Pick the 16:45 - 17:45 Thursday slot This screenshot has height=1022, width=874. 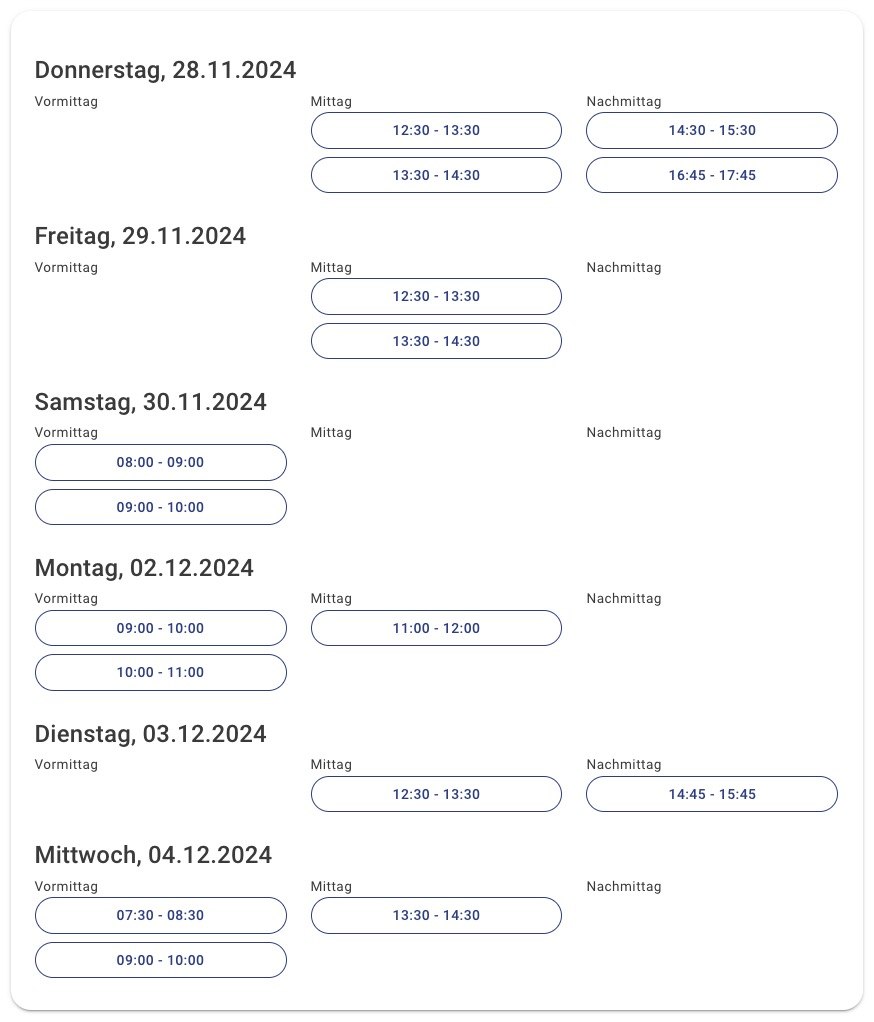click(712, 175)
